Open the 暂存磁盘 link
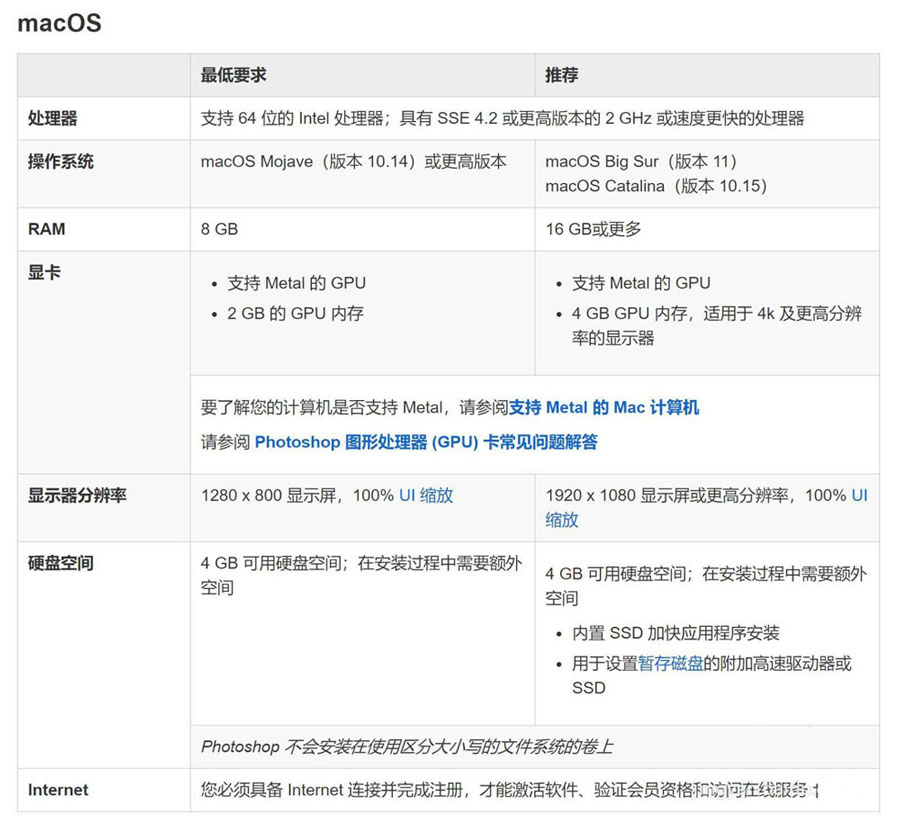Viewport: 900px width, 819px height. [670, 663]
